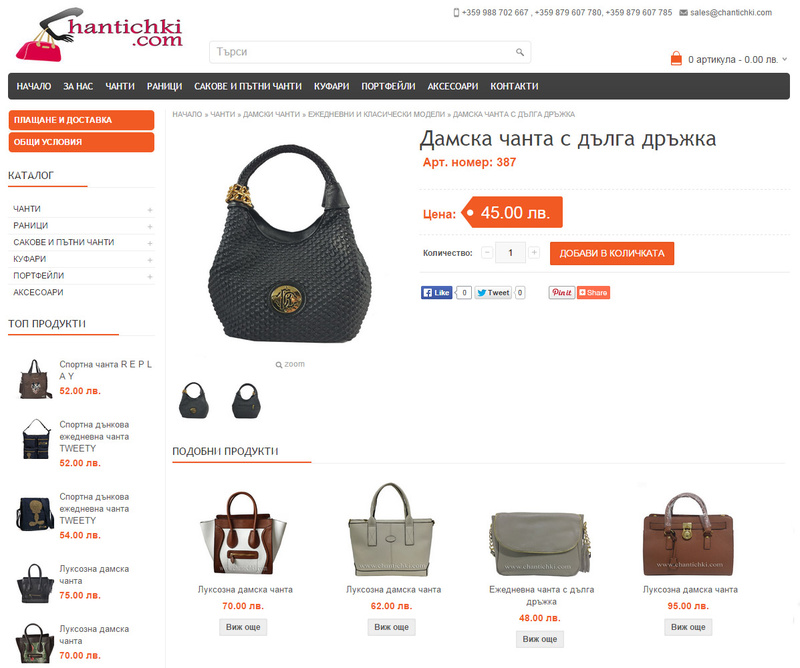
Task: Increase quantity with the plus stepper
Action: tap(534, 253)
